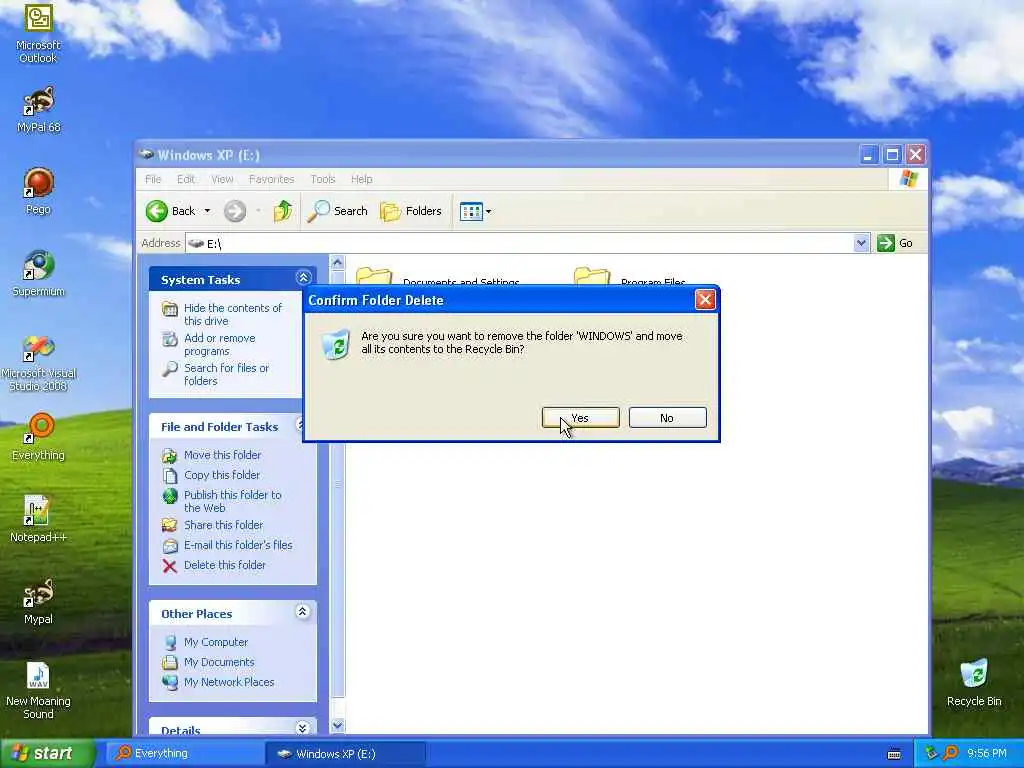
Task: Toggle the Folders pane button
Action: coord(411,211)
